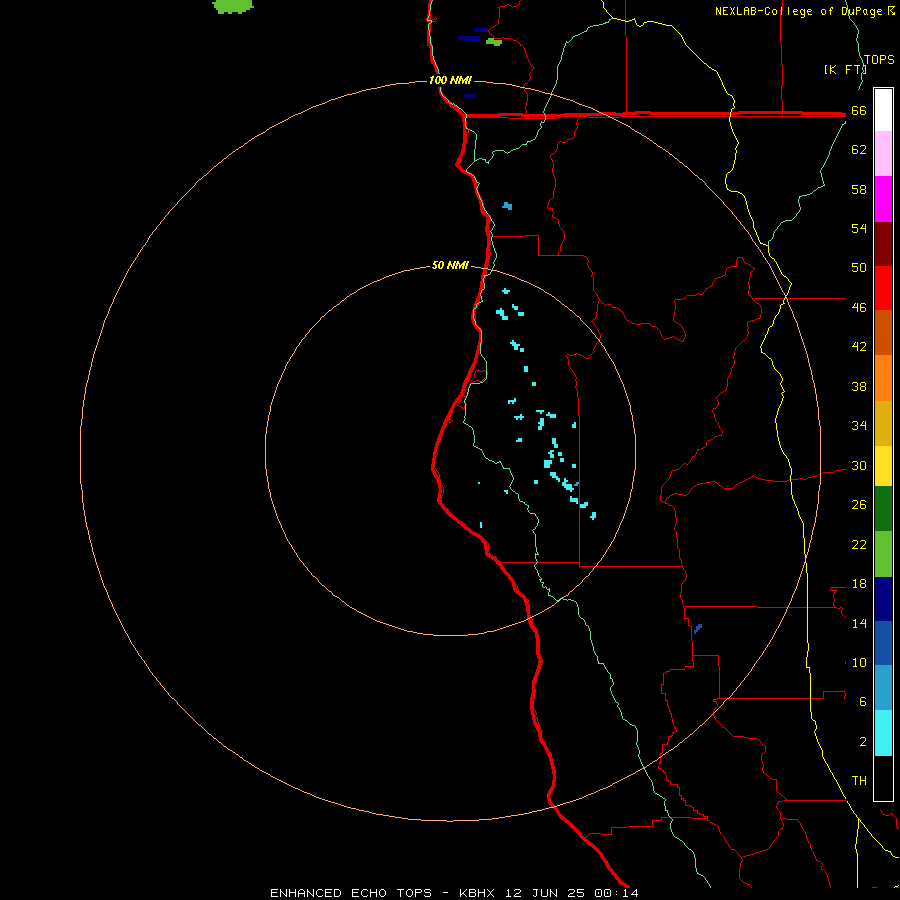Image resolution: width=900 pixels, height=900 pixels.
Task: Click the cyan 2 kft legend swatch
Action: click(883, 733)
